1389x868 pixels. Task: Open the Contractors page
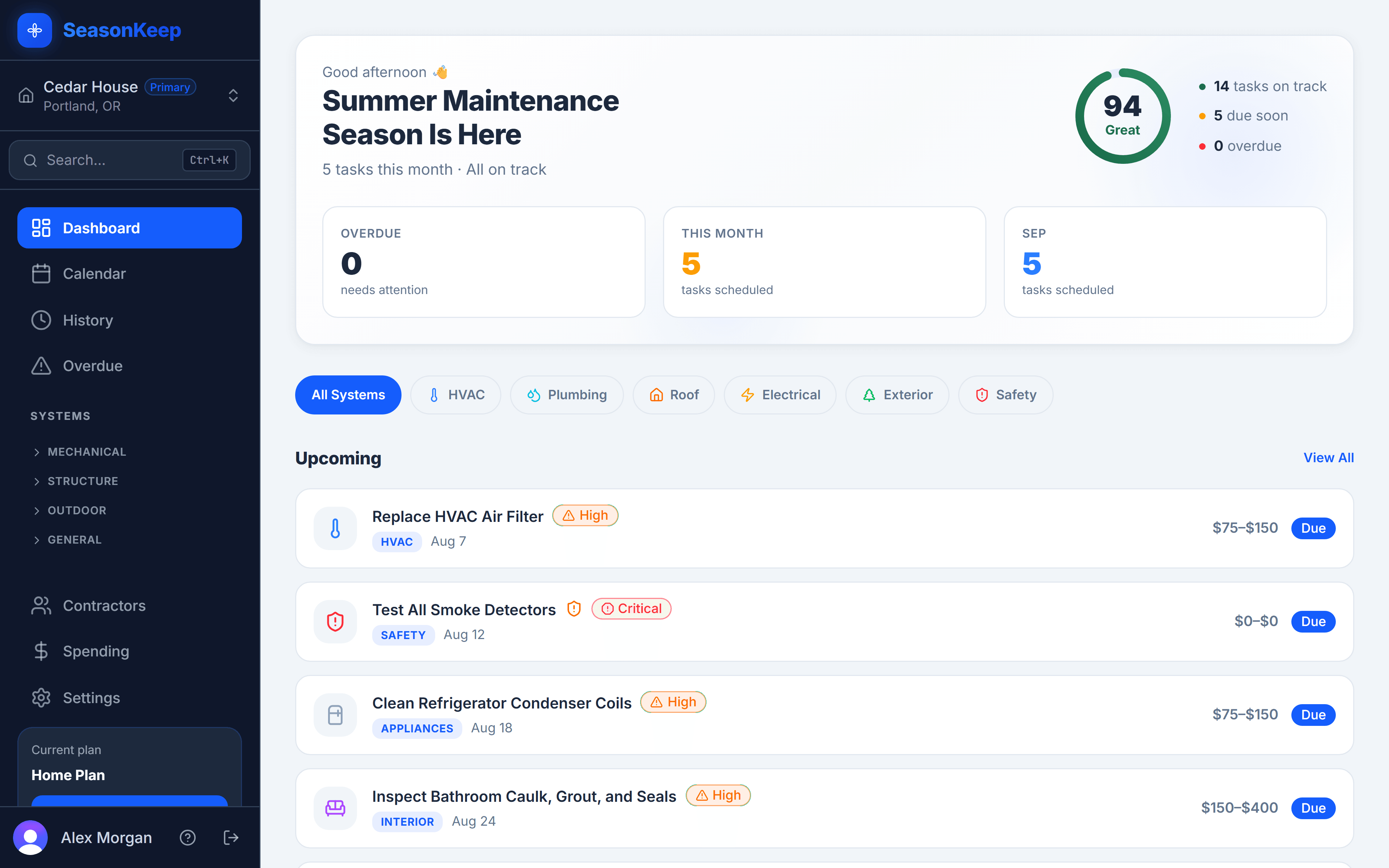pos(130,606)
